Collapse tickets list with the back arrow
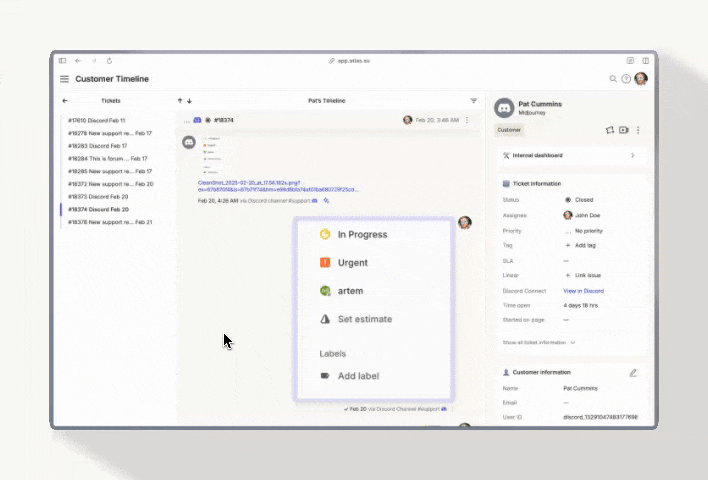708x480 pixels. (x=65, y=101)
